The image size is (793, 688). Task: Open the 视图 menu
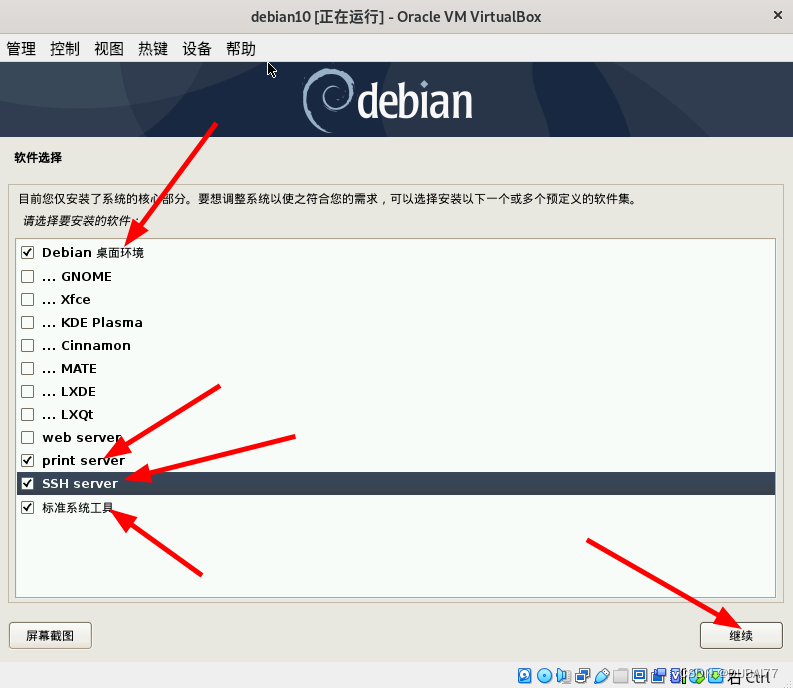tap(109, 49)
